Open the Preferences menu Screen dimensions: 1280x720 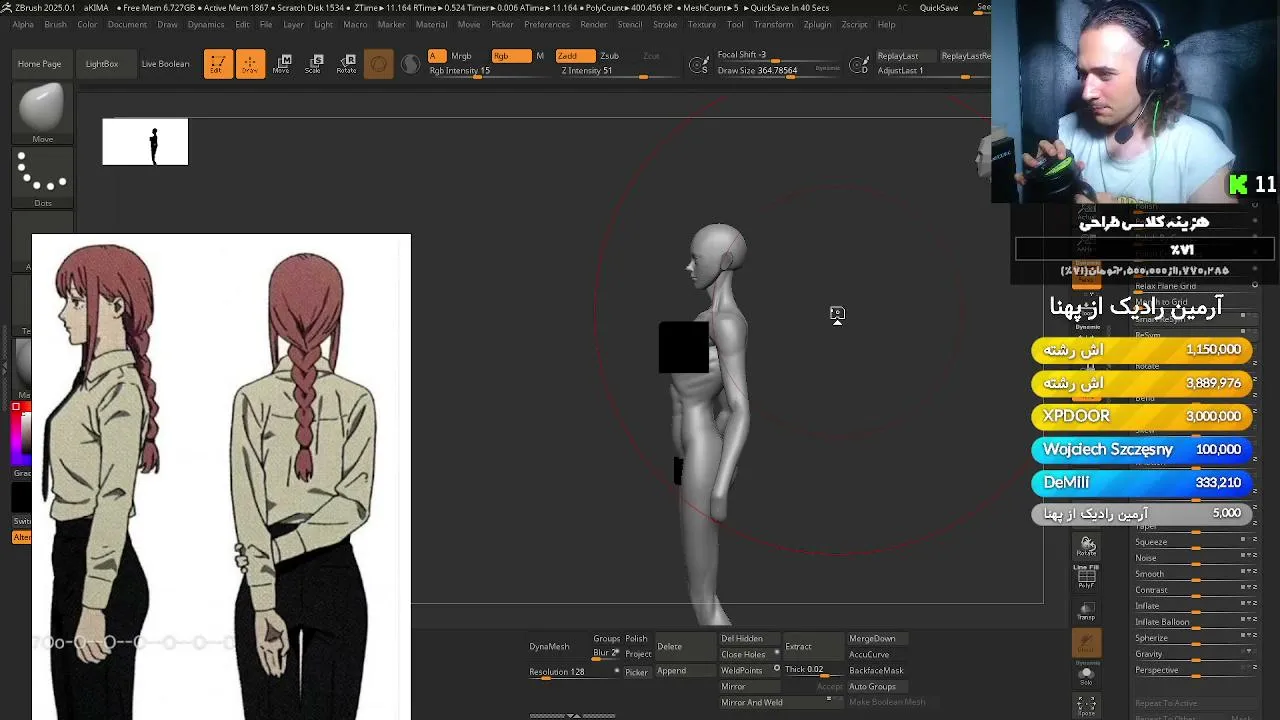[x=546, y=25]
